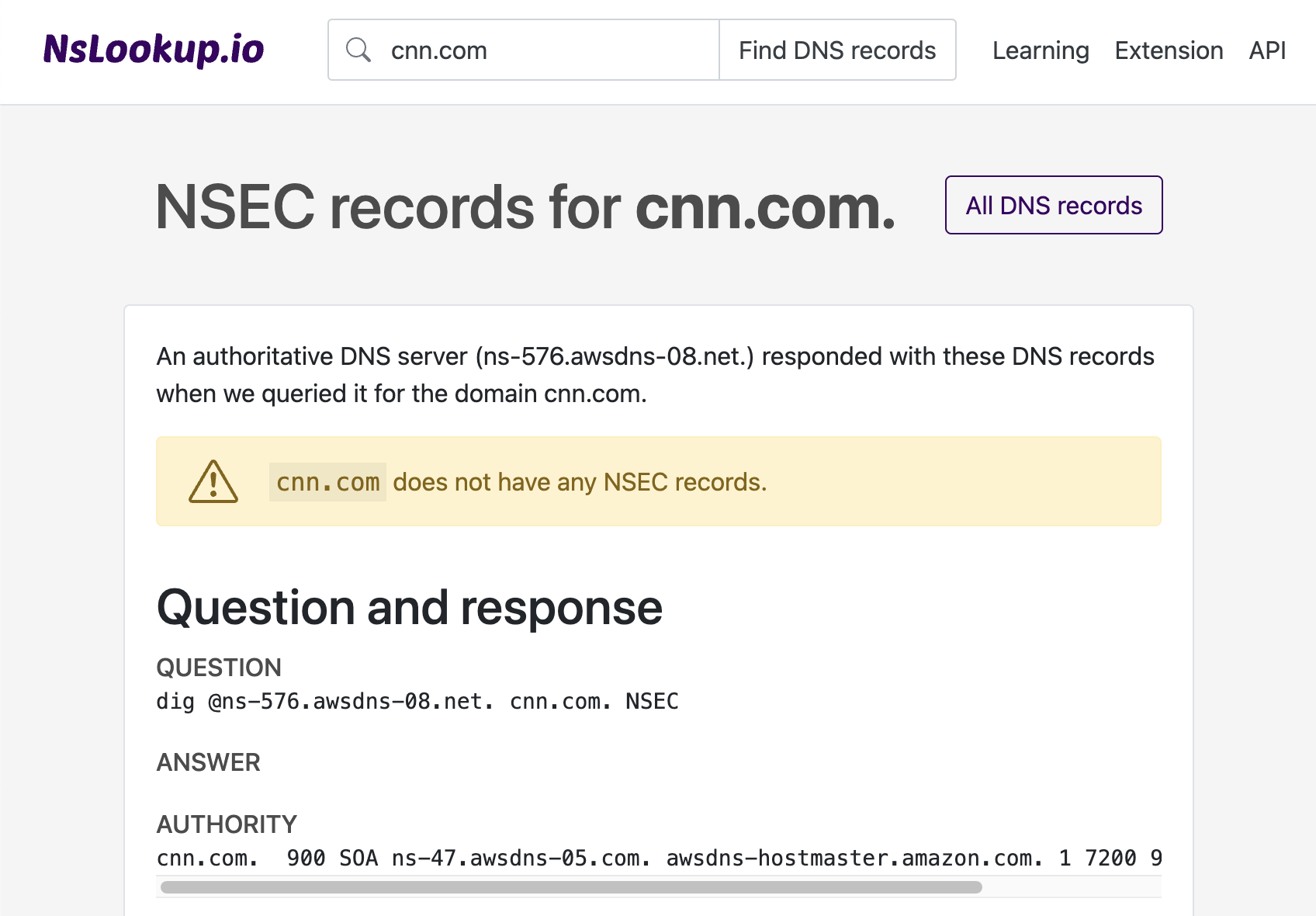Open the Learning section
Viewport: 1316px width, 916px height.
click(x=1040, y=50)
